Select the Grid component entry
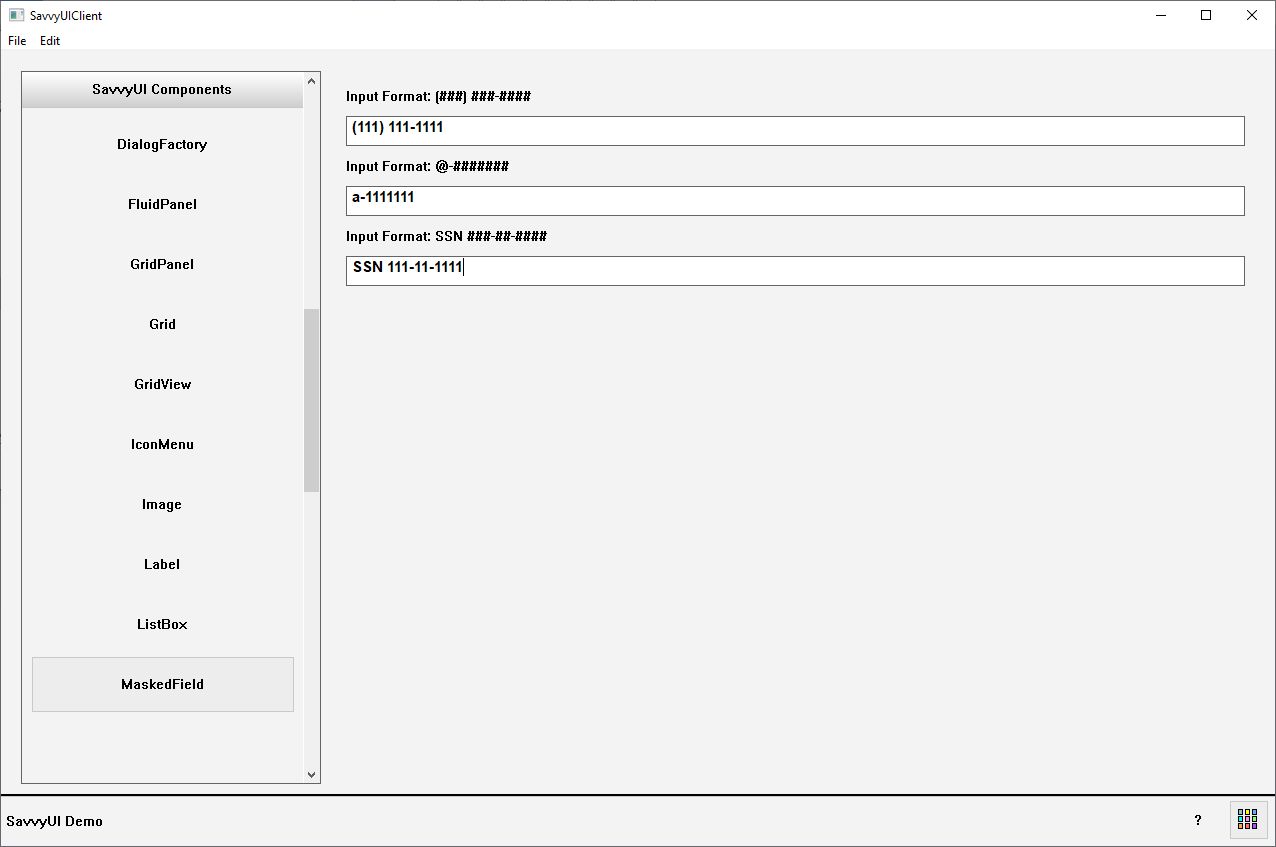 pyautogui.click(x=162, y=324)
